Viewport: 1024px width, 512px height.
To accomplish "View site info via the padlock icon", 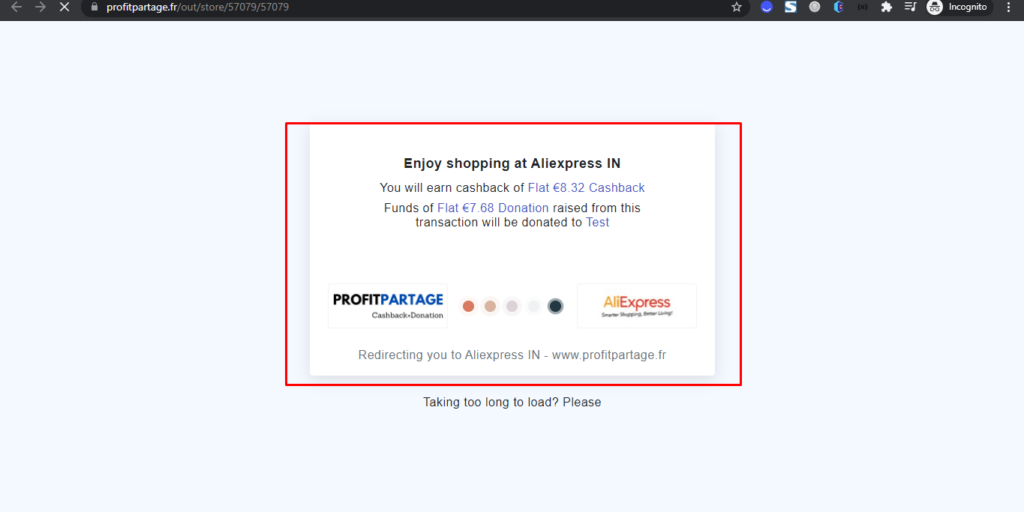I will (95, 7).
